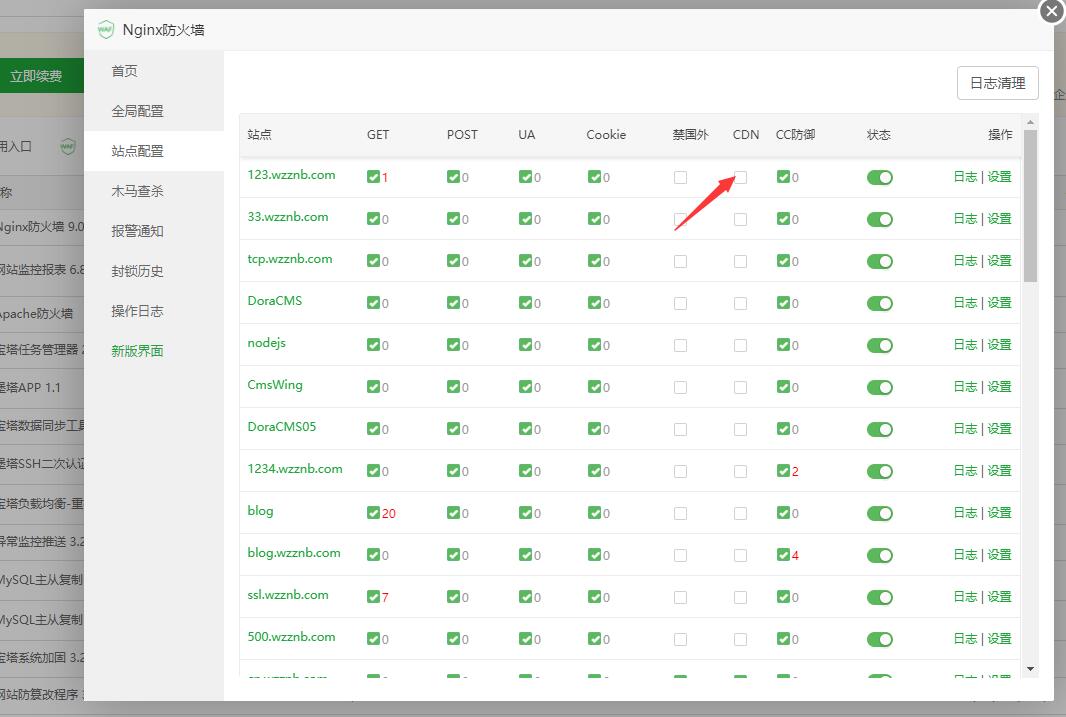Screen dimensions: 1066x717
Task: Toggle status switch for nodejs
Action: click(x=880, y=345)
